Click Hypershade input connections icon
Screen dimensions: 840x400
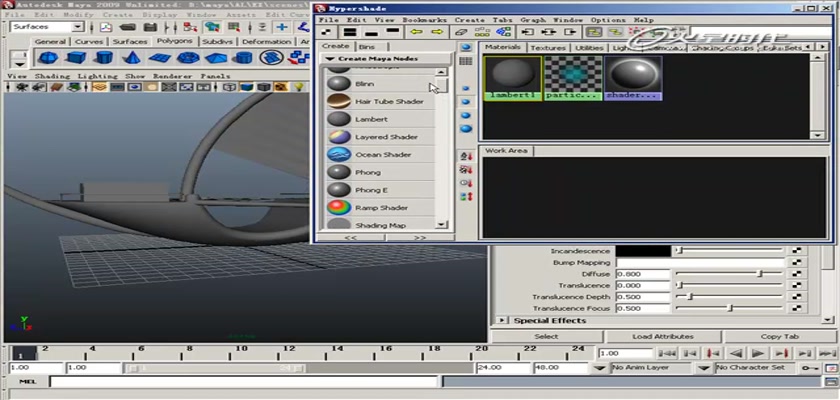pos(528,32)
